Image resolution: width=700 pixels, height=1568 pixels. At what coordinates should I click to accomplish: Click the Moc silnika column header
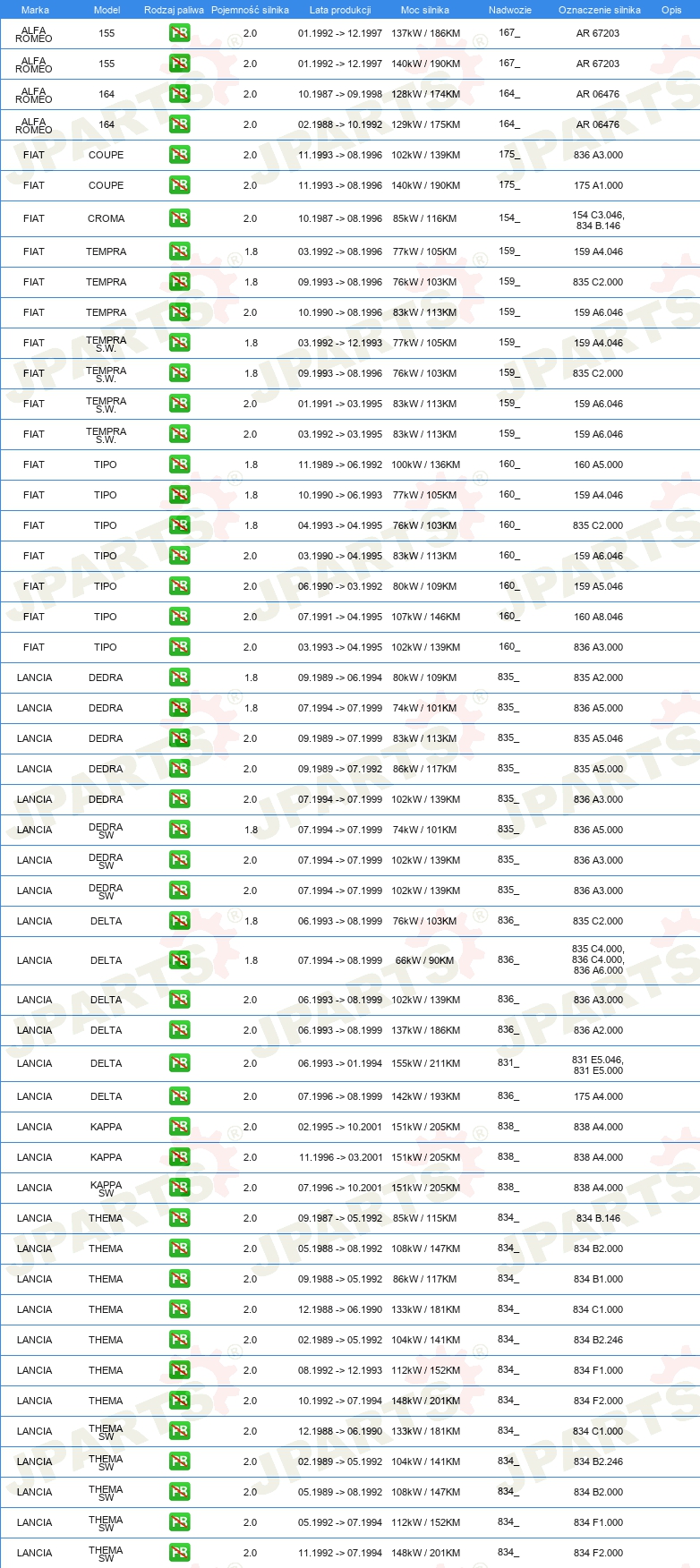[425, 10]
